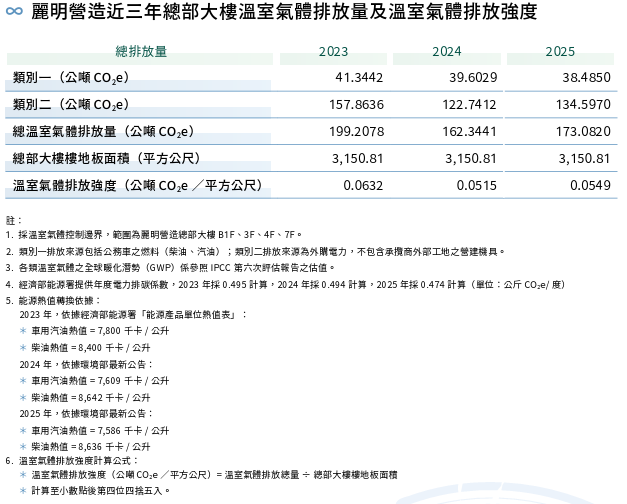The height and width of the screenshot is (504, 627).
Task: Click the value 134.5970
Action: tap(583, 104)
